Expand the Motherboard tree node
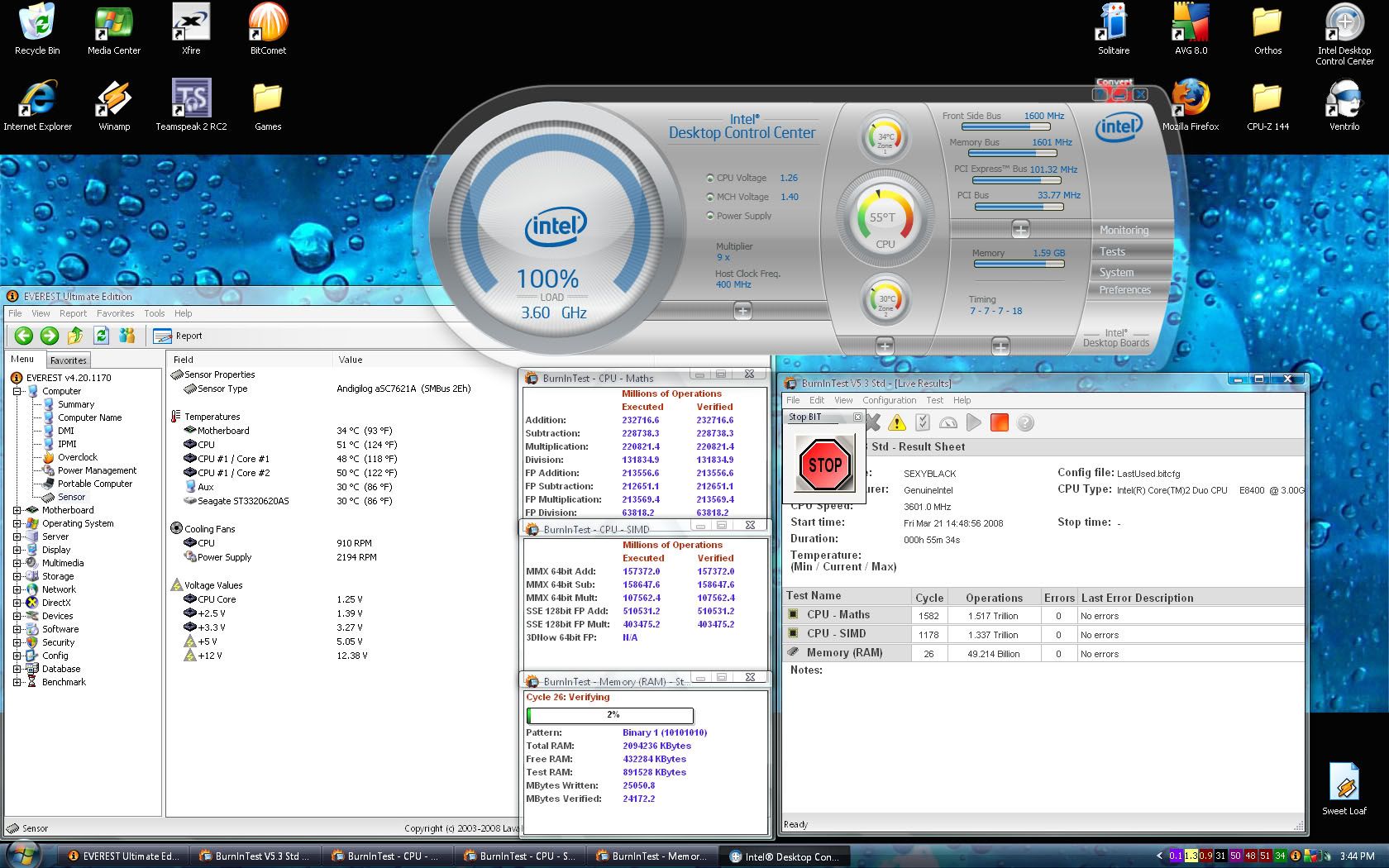The height and width of the screenshot is (868, 1389). pos(17,510)
